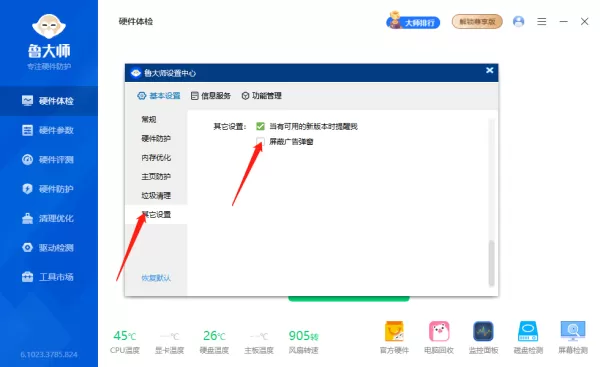Click version number 6.1023.3785.824
600x367 pixels.
click(x=49, y=355)
